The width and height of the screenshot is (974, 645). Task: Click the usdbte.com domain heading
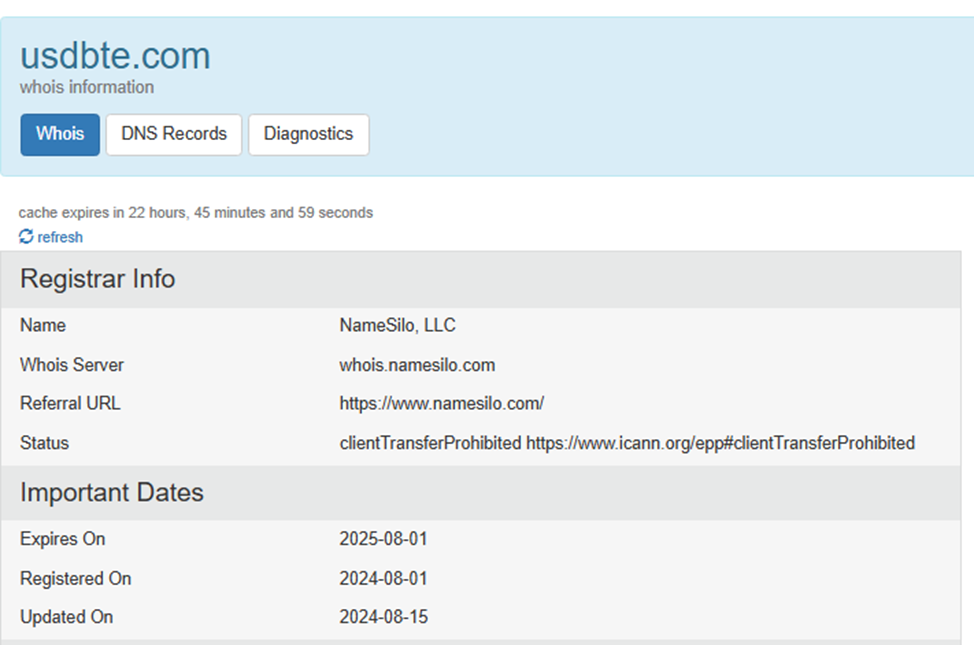tap(115, 56)
